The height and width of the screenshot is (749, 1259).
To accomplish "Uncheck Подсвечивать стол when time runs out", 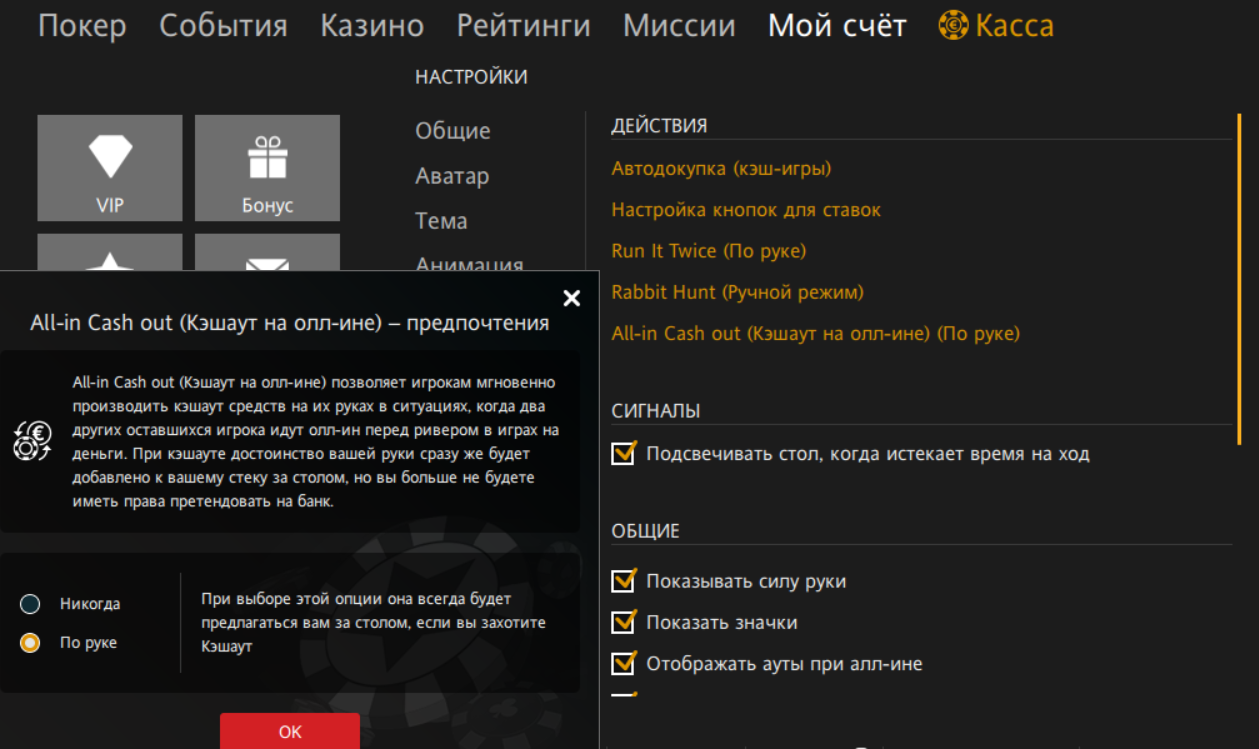I will click(x=623, y=454).
